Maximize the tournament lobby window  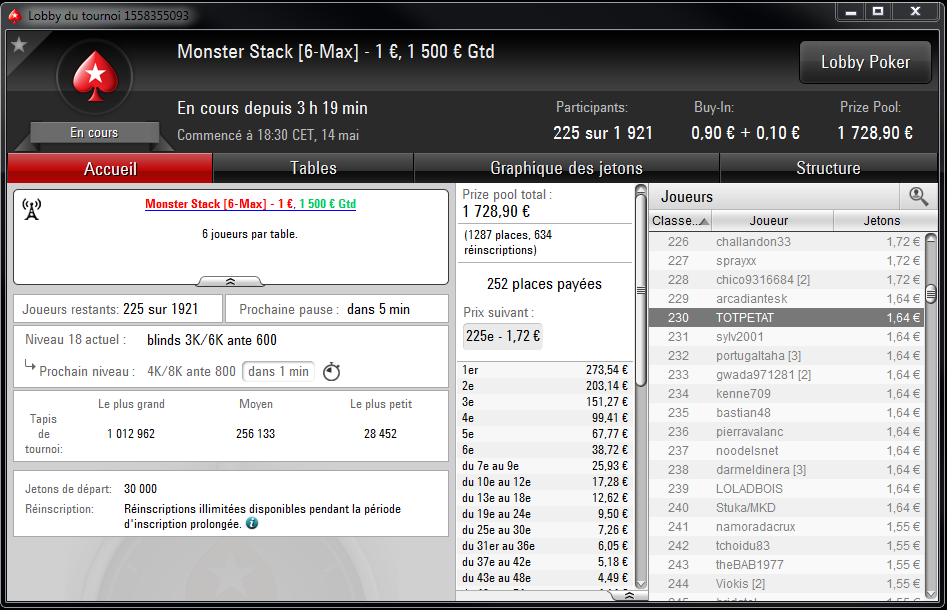878,11
